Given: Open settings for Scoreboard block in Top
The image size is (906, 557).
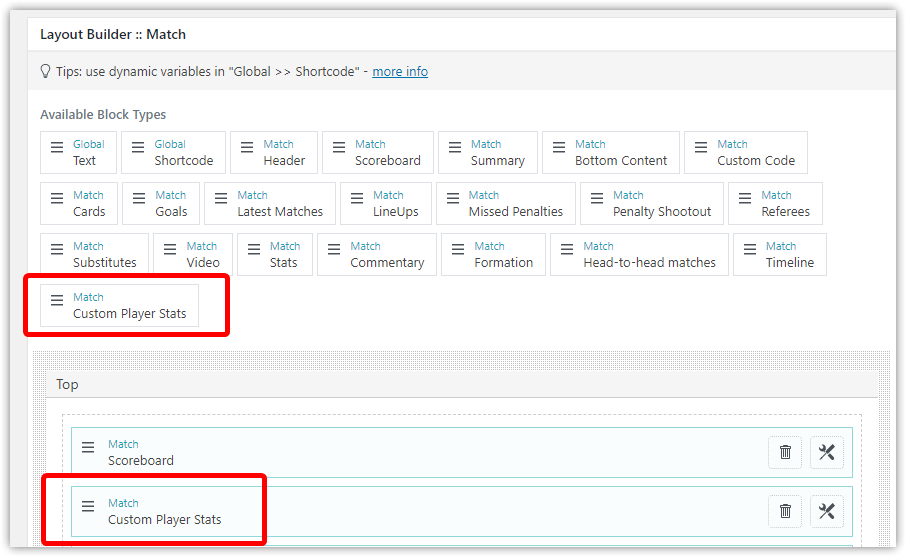Looking at the screenshot, I should (x=826, y=452).
